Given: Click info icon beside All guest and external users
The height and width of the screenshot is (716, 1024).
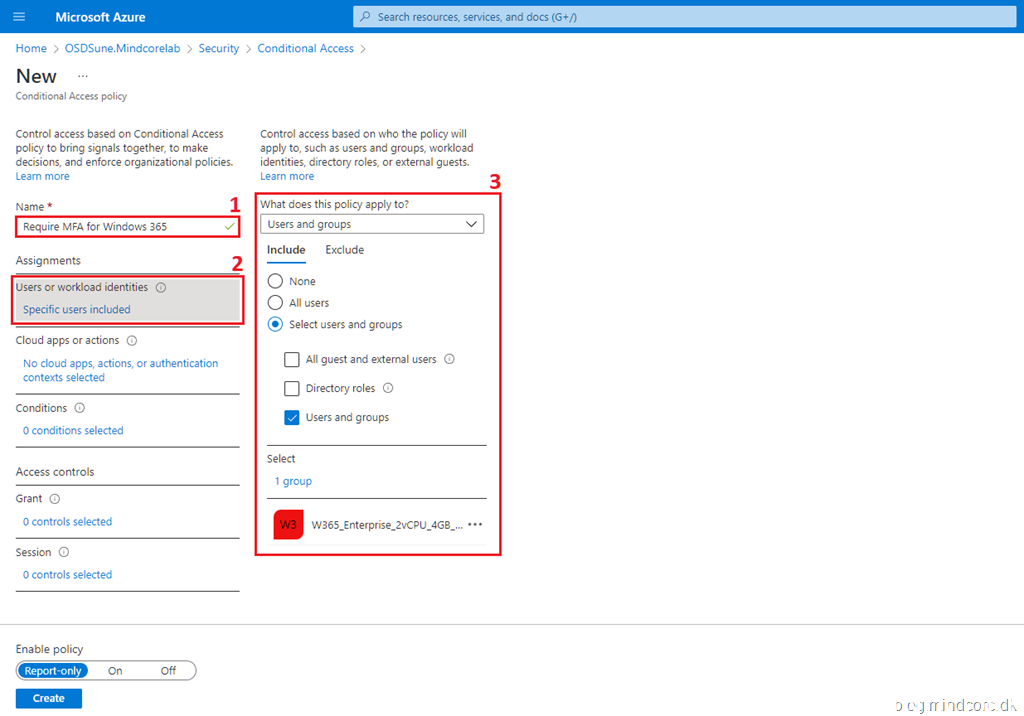Looking at the screenshot, I should point(449,359).
